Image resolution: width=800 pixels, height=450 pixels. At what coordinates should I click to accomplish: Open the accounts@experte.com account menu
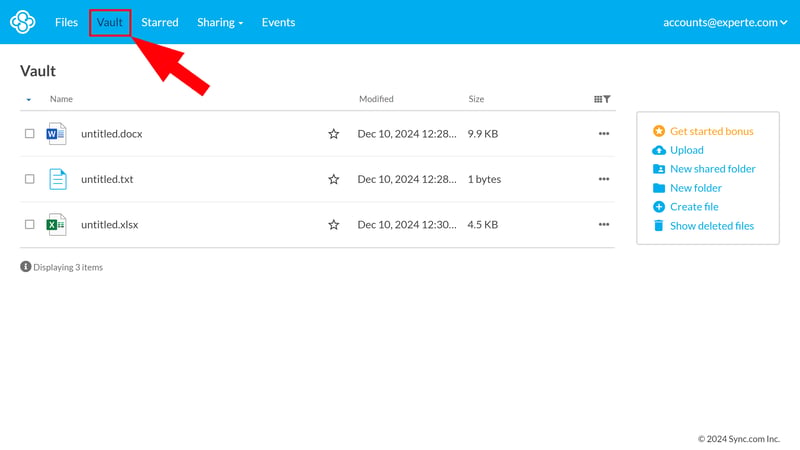pos(725,22)
